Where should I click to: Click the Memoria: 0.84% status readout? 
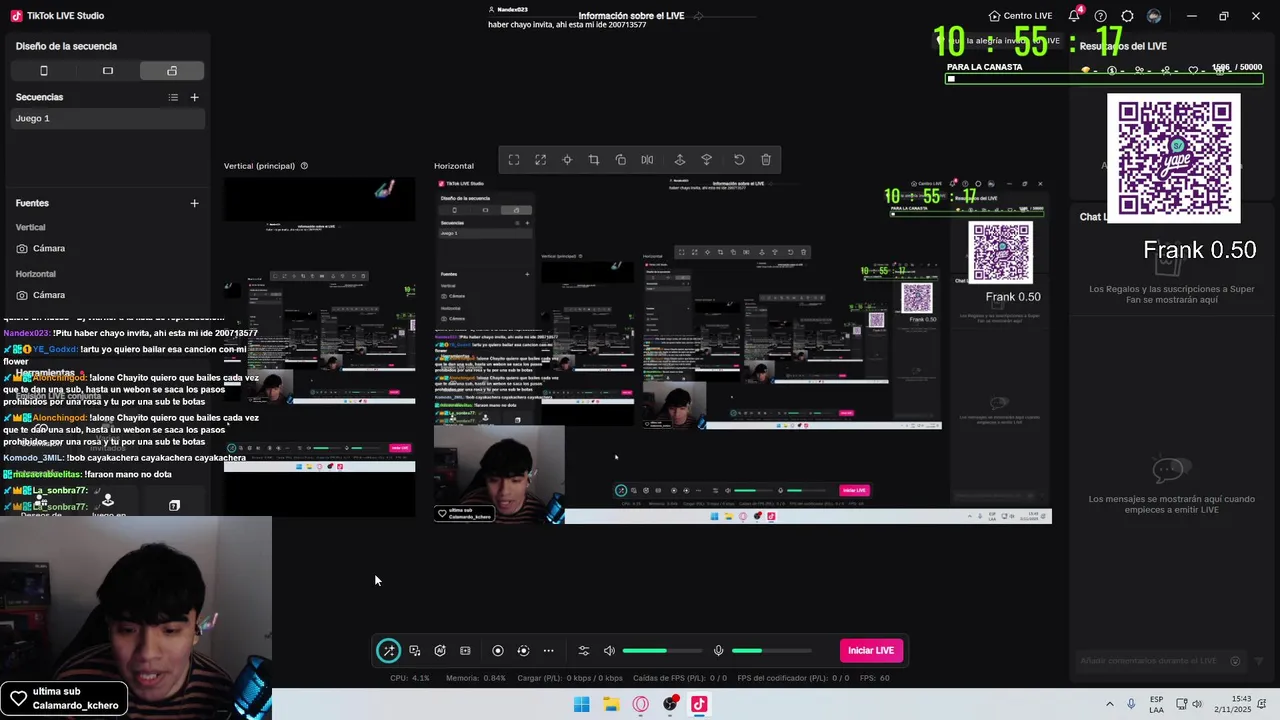(476, 678)
